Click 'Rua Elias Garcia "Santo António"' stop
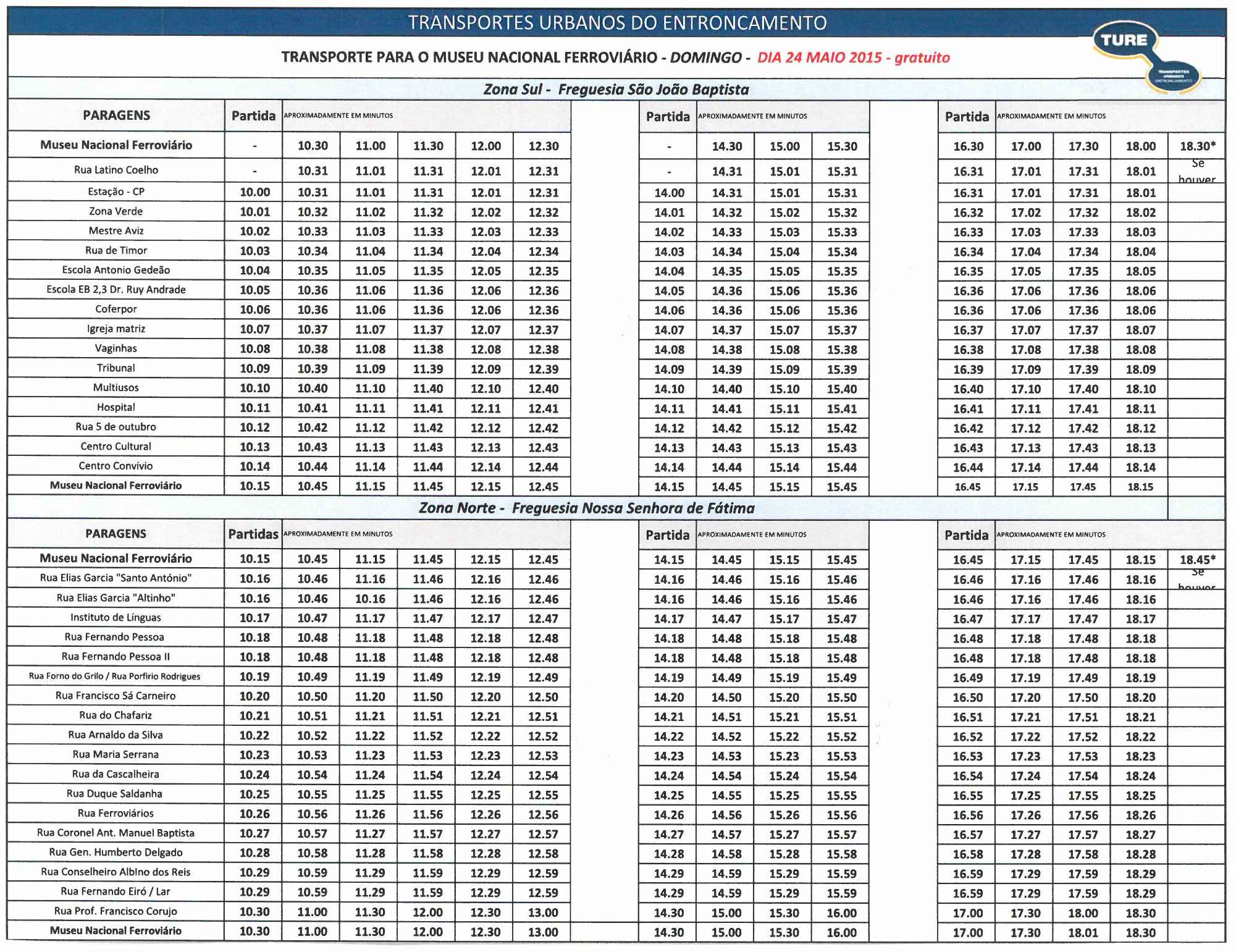The height and width of the screenshot is (952, 1236). [x=116, y=578]
